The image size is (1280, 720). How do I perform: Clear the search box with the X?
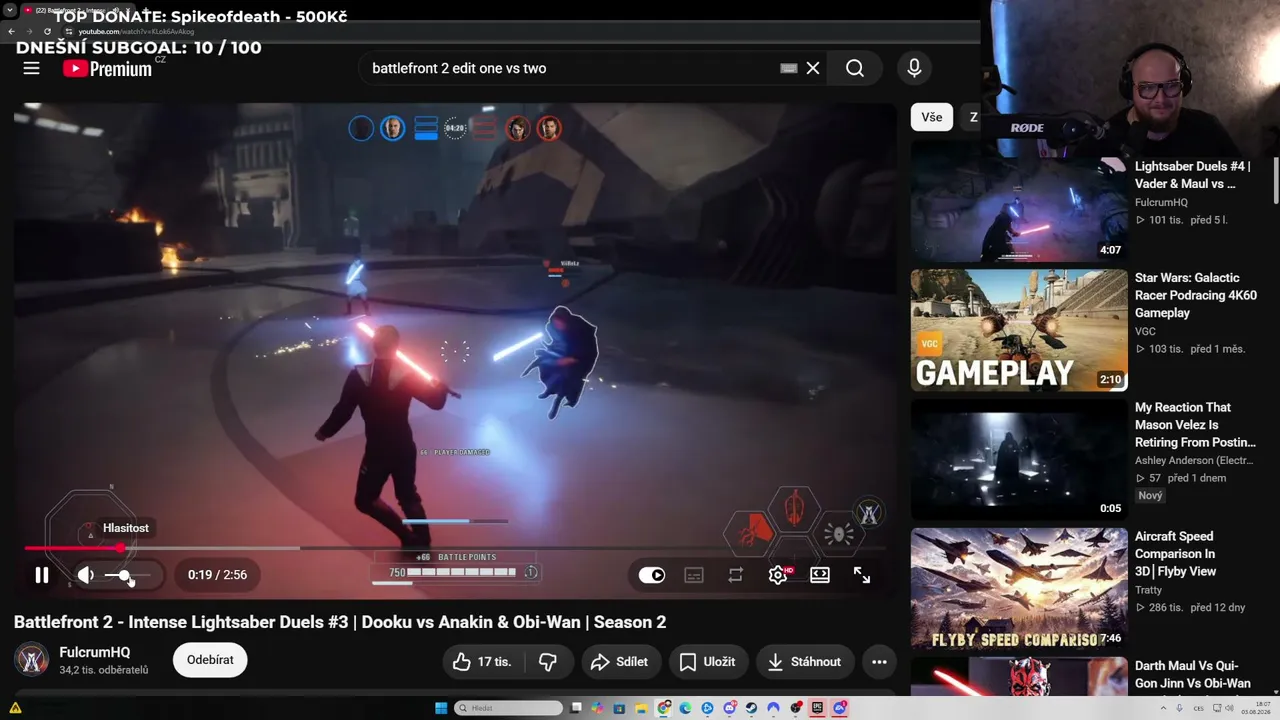tap(813, 68)
